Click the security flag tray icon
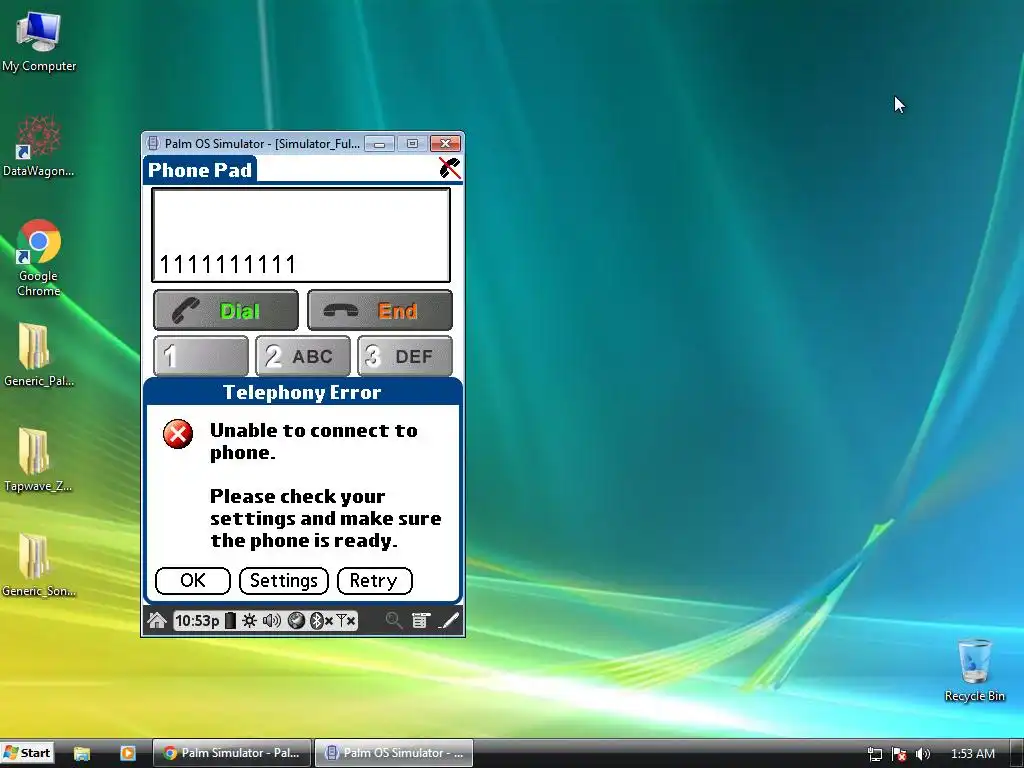This screenshot has width=1024, height=768. pyautogui.click(x=899, y=754)
